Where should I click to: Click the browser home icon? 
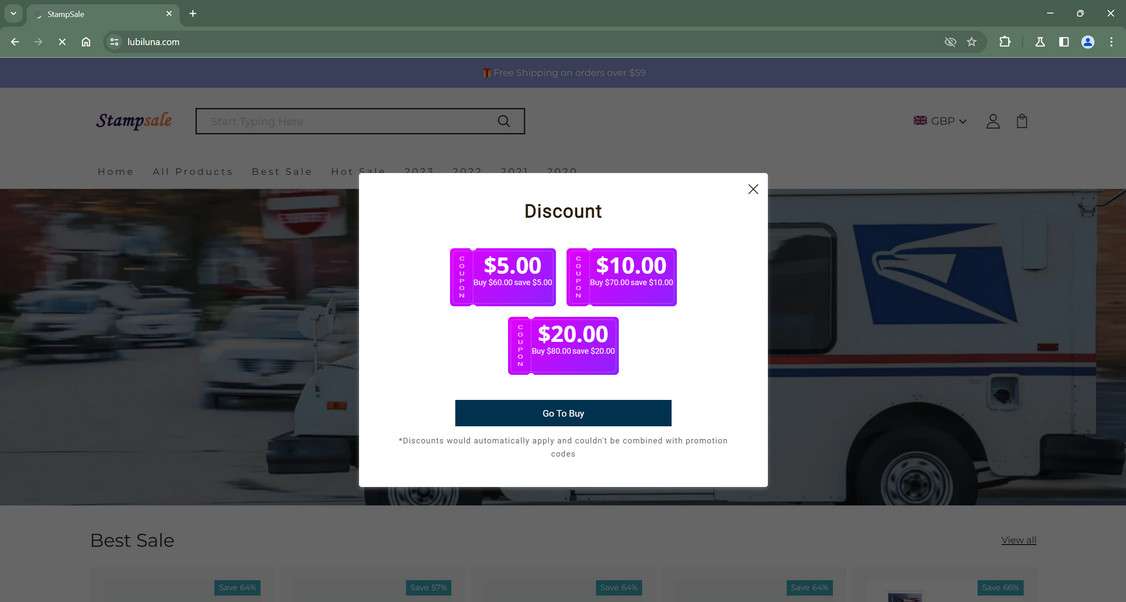pos(86,42)
